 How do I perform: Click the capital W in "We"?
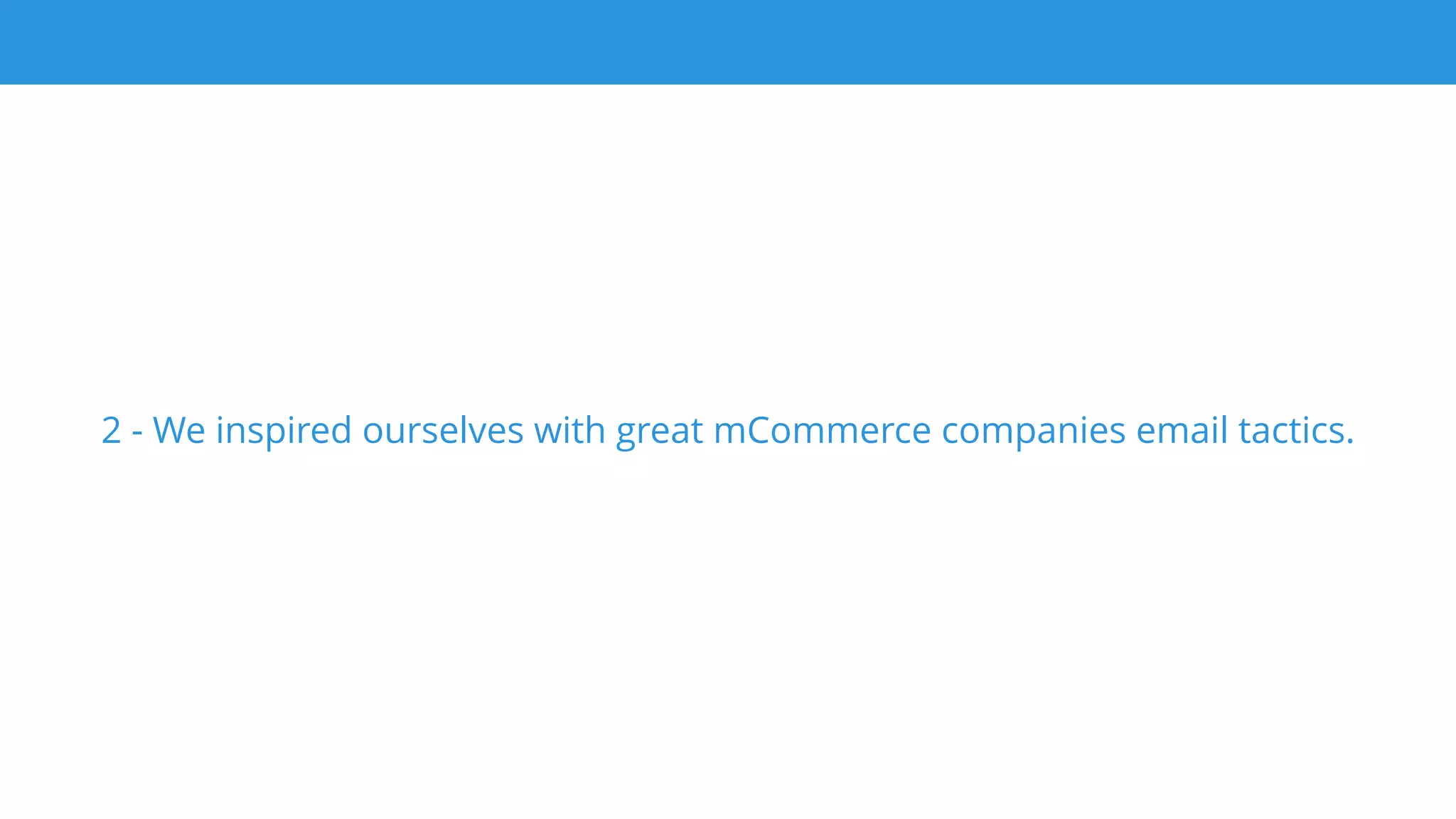(168, 431)
